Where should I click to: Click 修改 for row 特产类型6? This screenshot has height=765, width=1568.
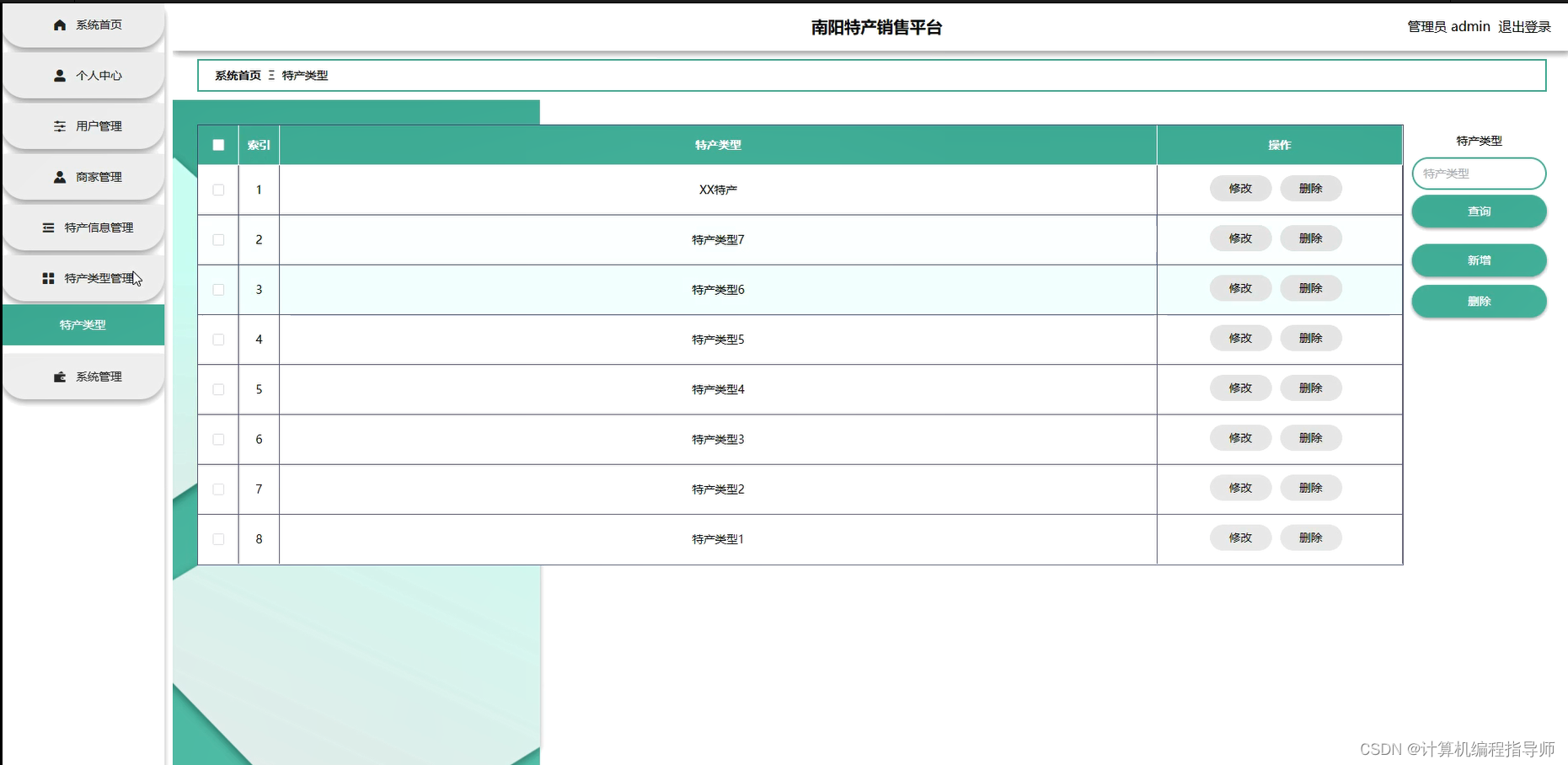(x=1240, y=288)
